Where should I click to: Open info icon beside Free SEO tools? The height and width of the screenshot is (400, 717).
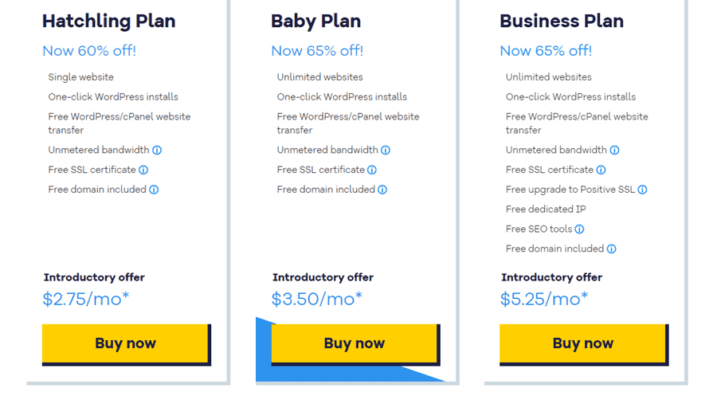click(579, 229)
